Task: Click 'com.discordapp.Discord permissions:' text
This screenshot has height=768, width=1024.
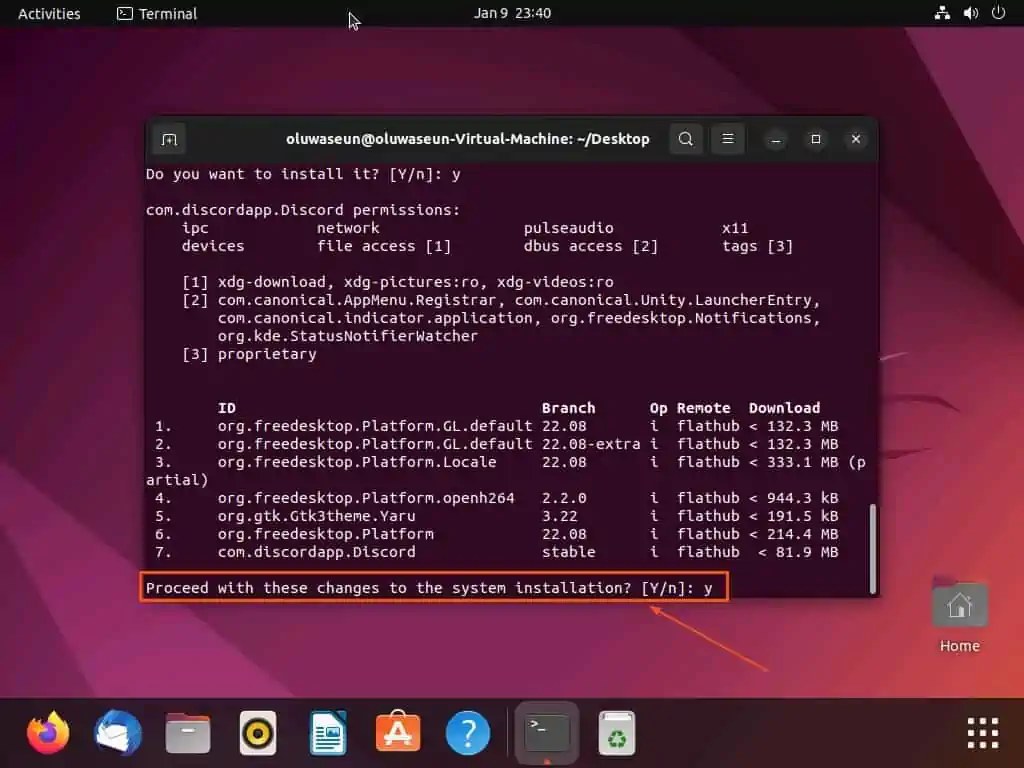Action: click(x=303, y=210)
